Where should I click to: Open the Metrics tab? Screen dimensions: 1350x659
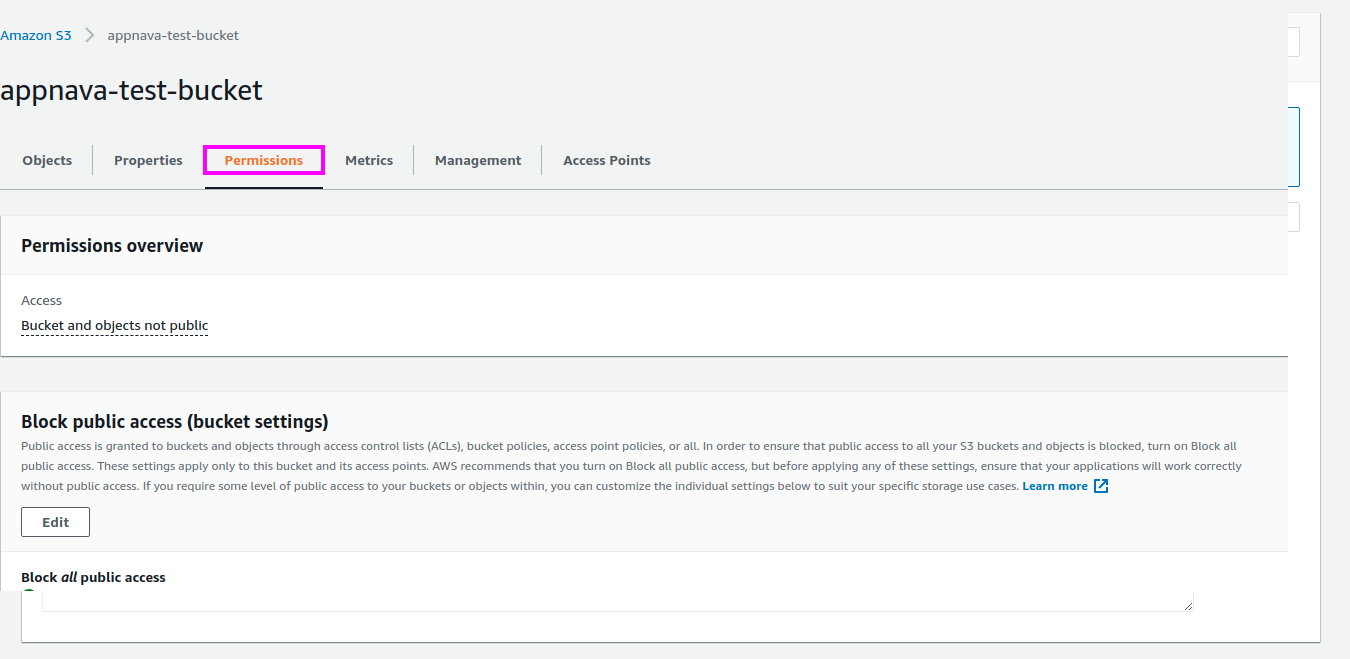tap(369, 160)
